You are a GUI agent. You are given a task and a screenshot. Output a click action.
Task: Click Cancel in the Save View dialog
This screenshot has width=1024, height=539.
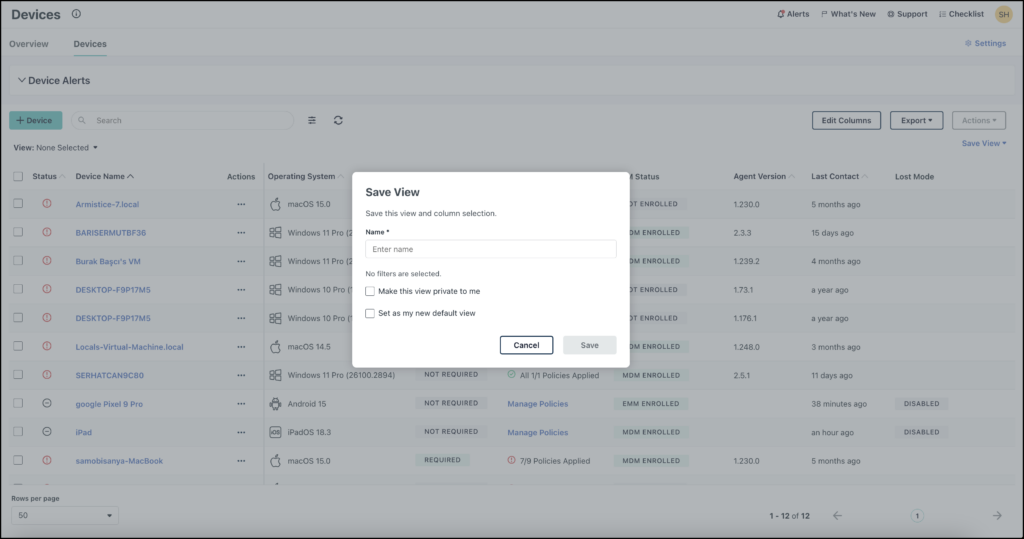click(526, 345)
